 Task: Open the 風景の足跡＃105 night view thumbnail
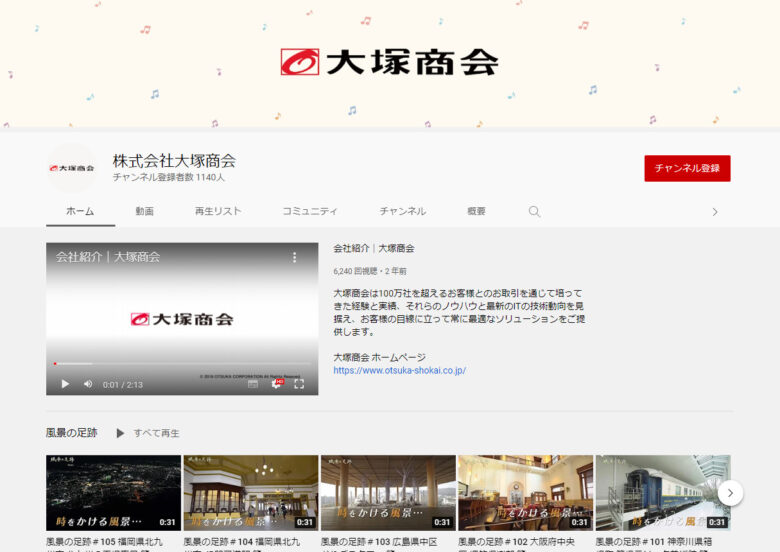click(113, 493)
